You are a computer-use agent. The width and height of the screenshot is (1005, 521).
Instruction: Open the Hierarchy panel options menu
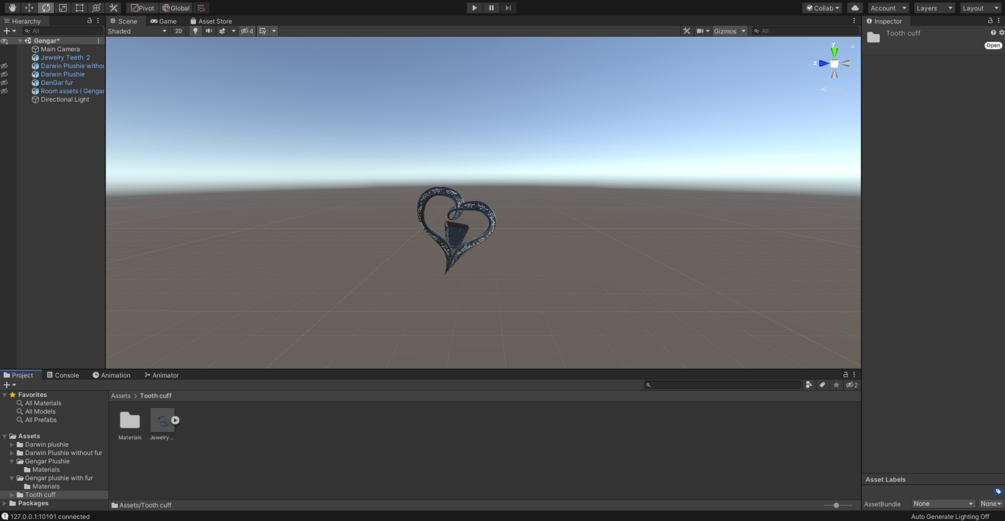(98, 21)
